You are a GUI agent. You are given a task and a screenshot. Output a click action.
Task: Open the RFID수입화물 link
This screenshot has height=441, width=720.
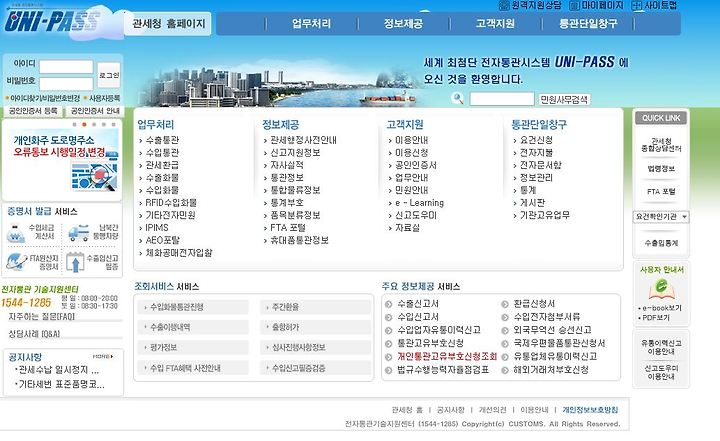171,203
